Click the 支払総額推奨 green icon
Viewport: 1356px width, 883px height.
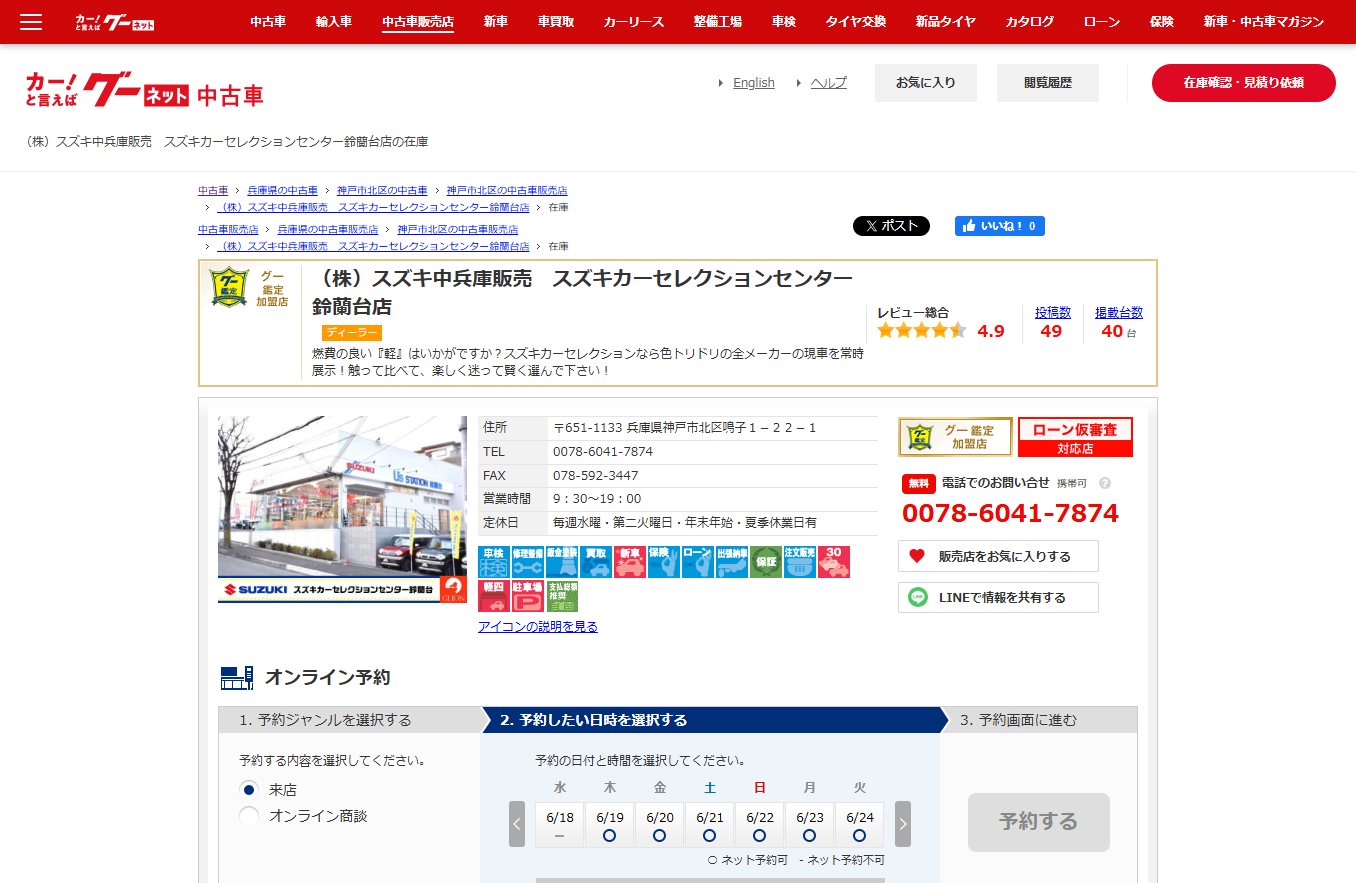pyautogui.click(x=562, y=596)
